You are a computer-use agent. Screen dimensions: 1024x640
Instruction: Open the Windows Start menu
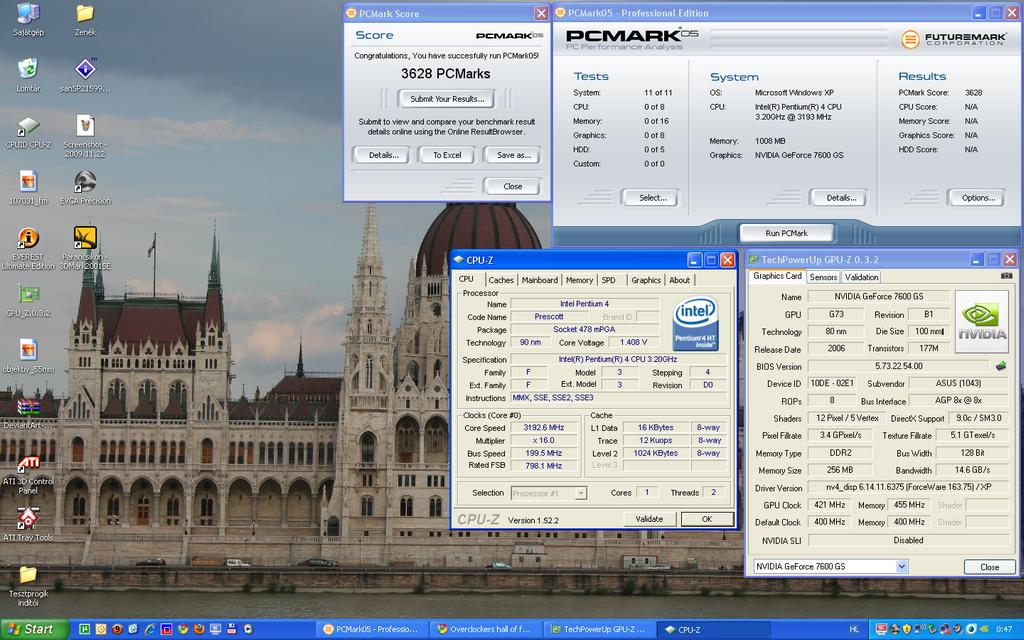pyautogui.click(x=34, y=629)
